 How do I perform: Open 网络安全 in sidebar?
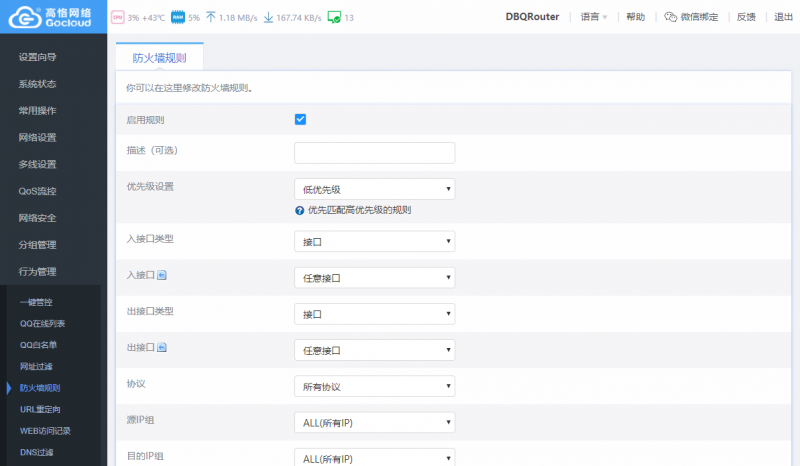tap(37, 218)
